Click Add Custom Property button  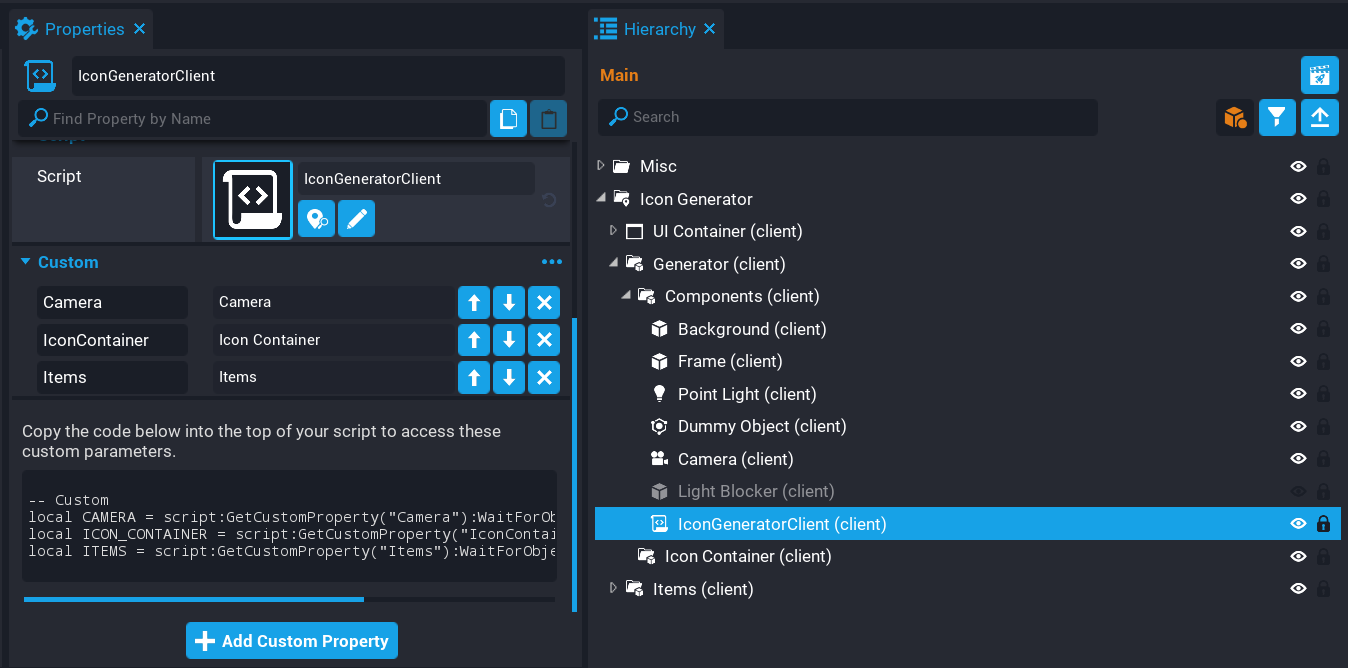pos(292,641)
